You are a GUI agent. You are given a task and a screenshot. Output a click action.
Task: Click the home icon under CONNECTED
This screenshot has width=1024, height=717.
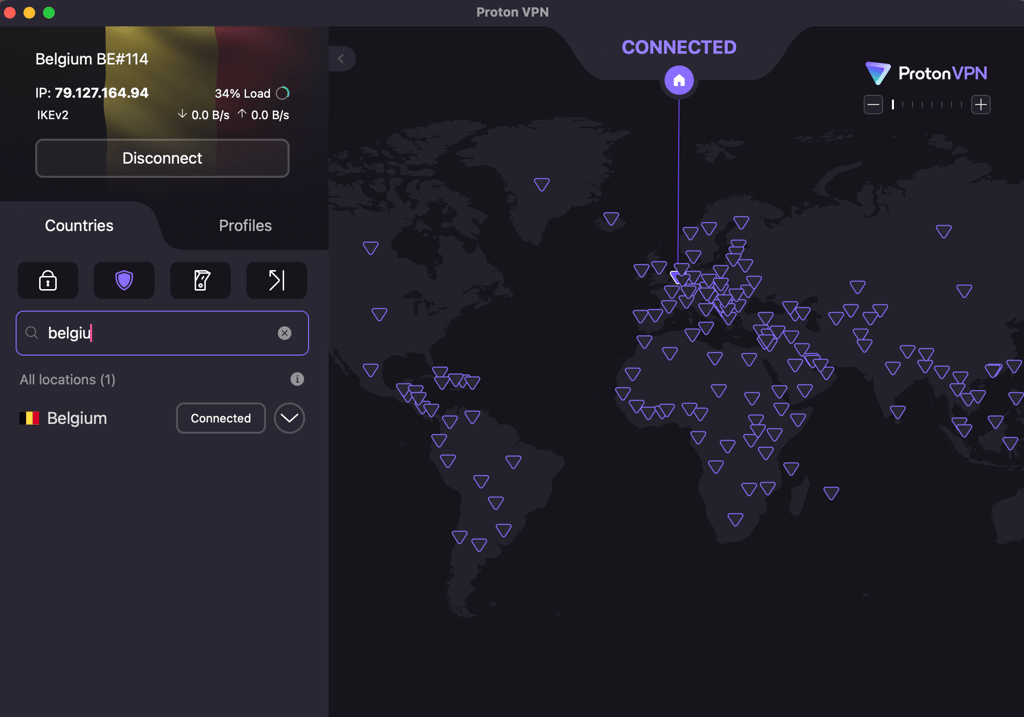pos(679,80)
